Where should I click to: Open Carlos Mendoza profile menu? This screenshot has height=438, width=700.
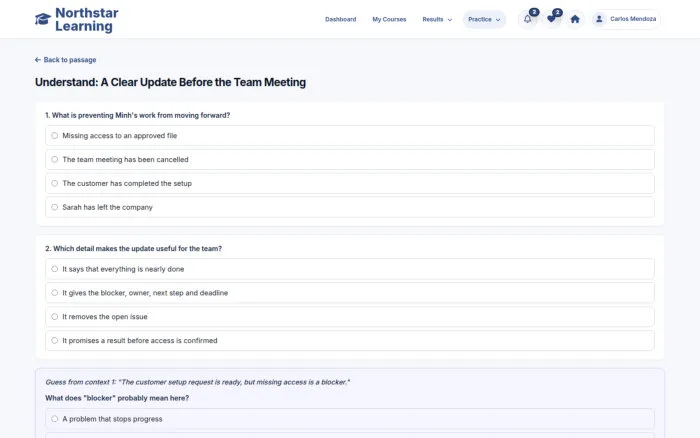[x=626, y=19]
